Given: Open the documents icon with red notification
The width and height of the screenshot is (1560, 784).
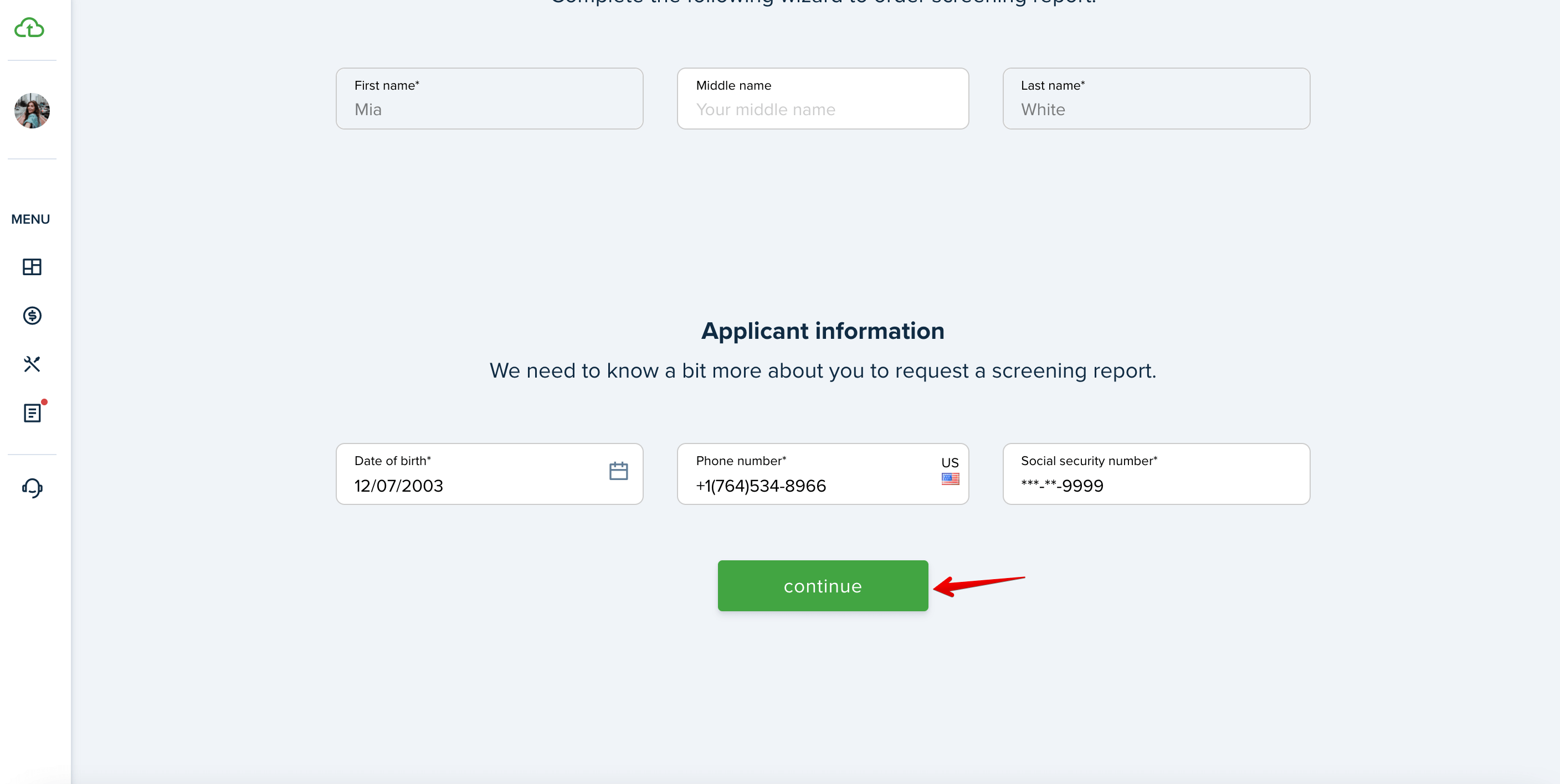Looking at the screenshot, I should coord(32,413).
